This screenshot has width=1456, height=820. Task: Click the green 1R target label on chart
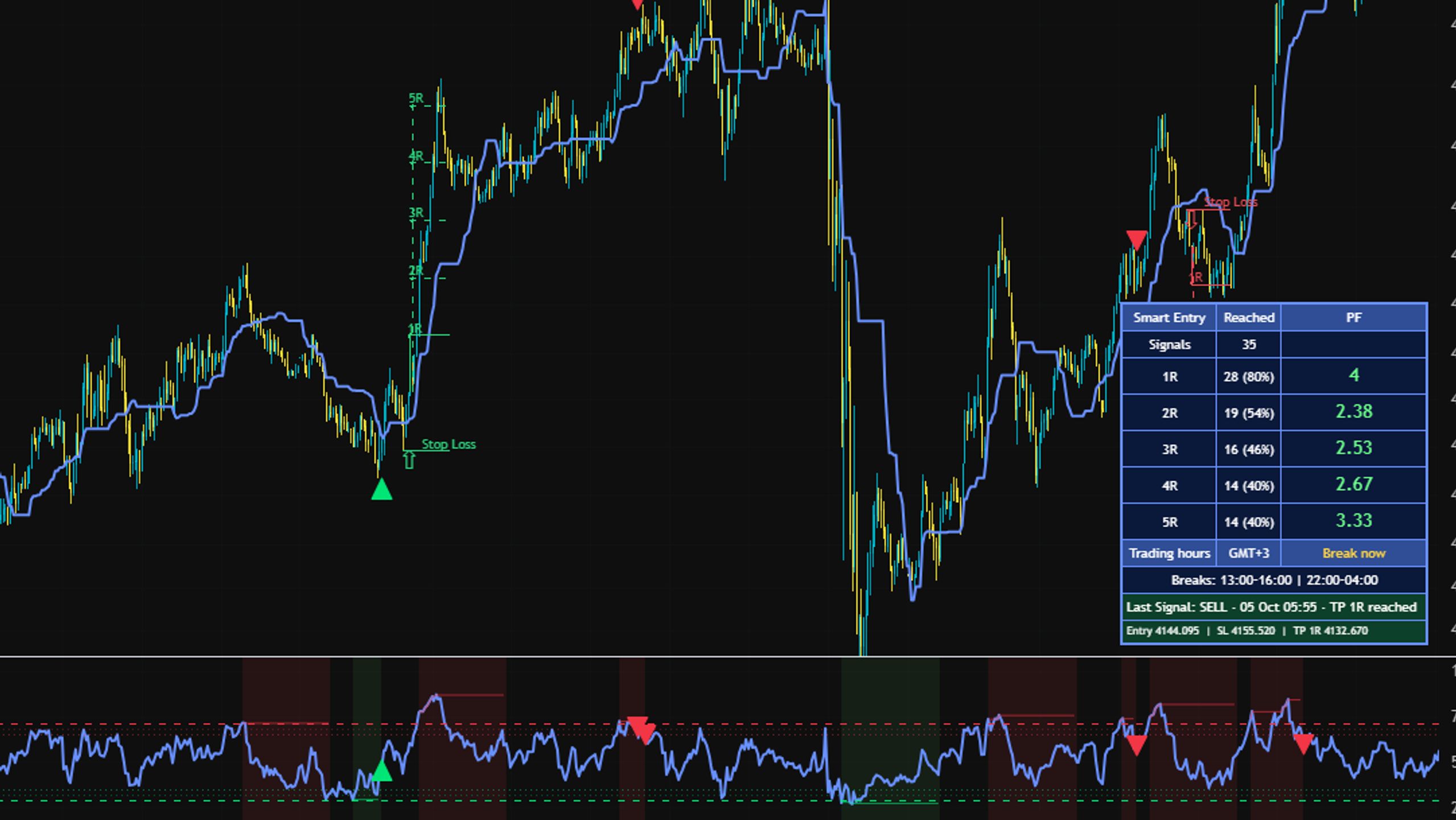pyautogui.click(x=415, y=329)
